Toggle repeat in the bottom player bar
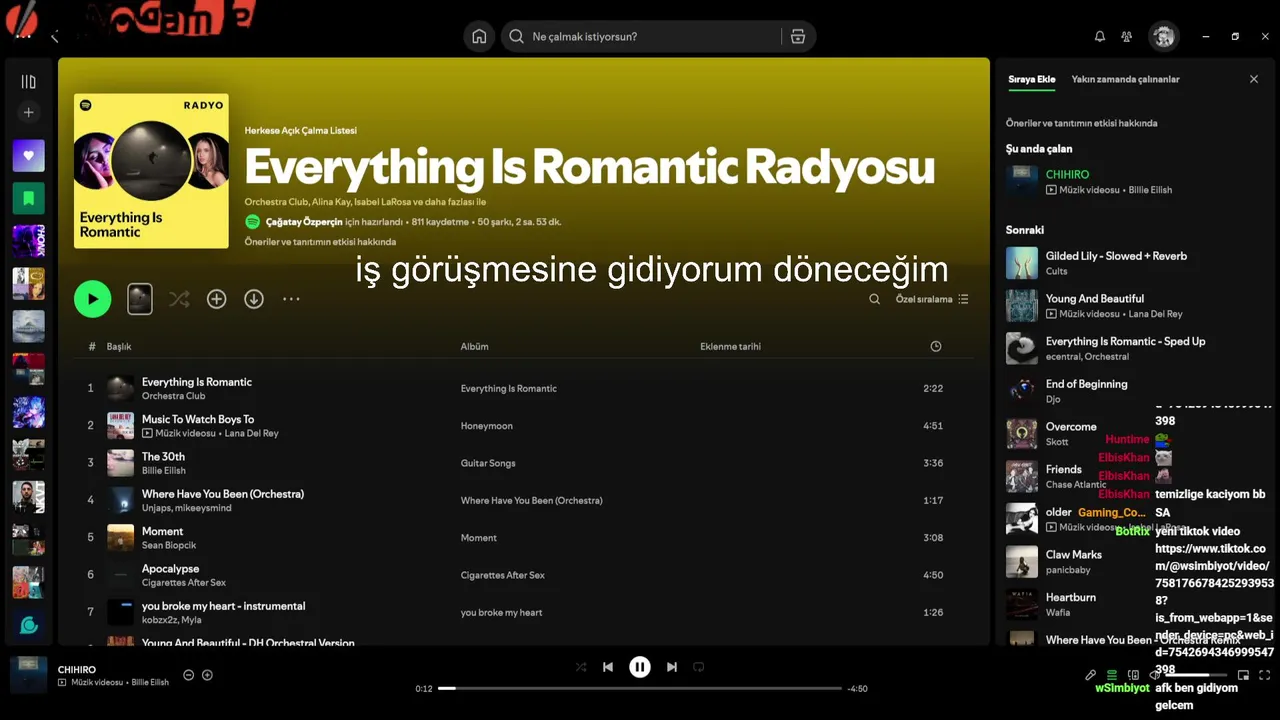Viewport: 1280px width, 720px height. click(x=699, y=667)
